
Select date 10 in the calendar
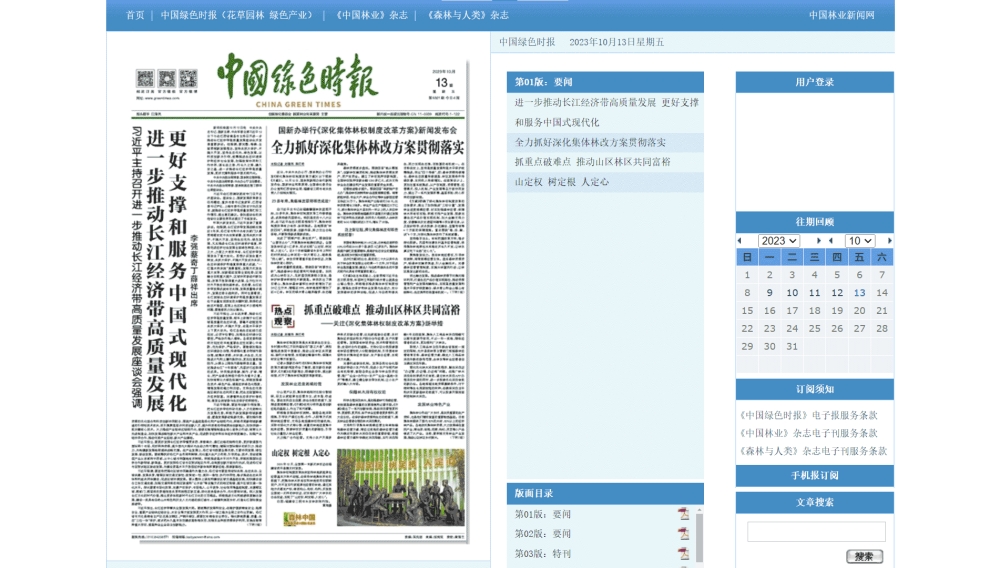coord(792,293)
